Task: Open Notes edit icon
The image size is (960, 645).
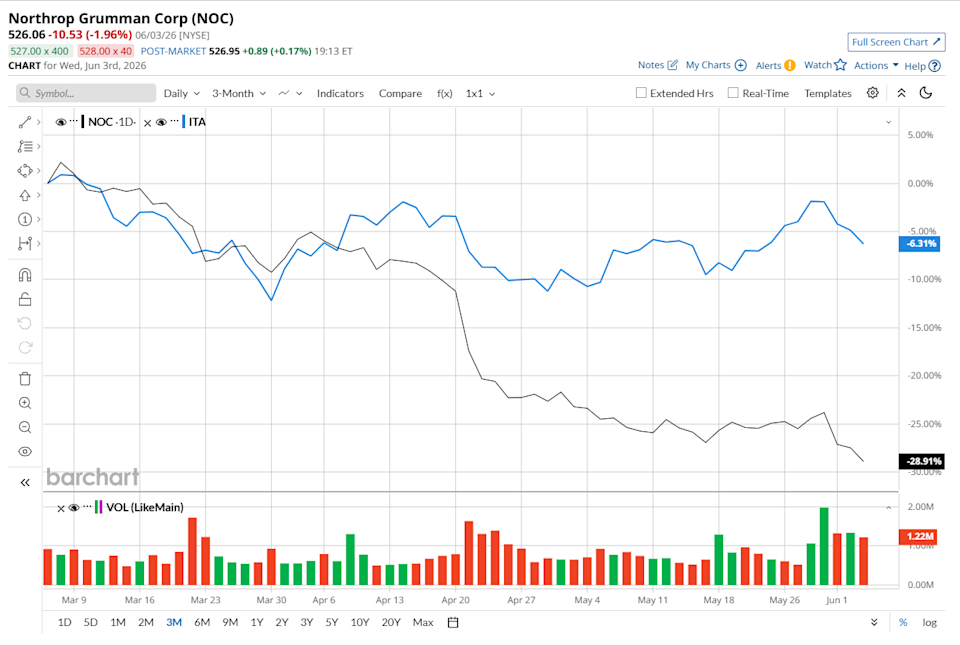Action: pos(672,65)
